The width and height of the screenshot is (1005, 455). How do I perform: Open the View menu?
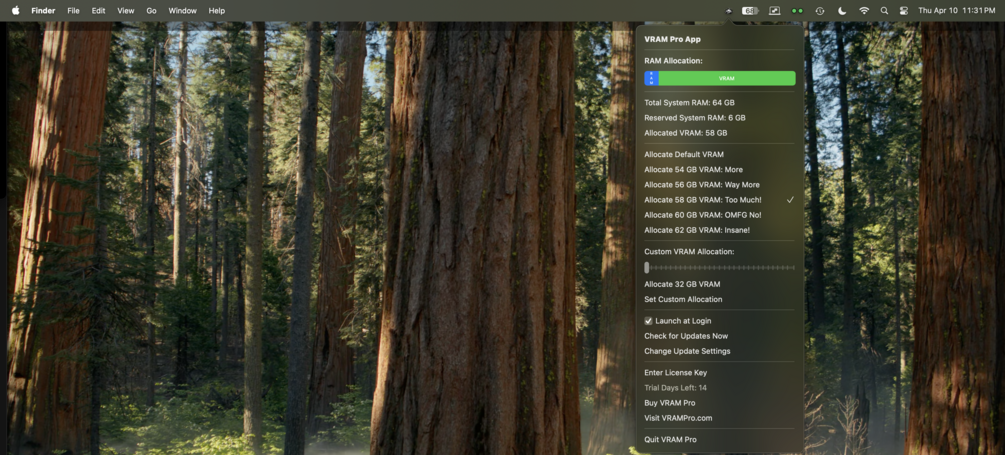click(x=126, y=11)
